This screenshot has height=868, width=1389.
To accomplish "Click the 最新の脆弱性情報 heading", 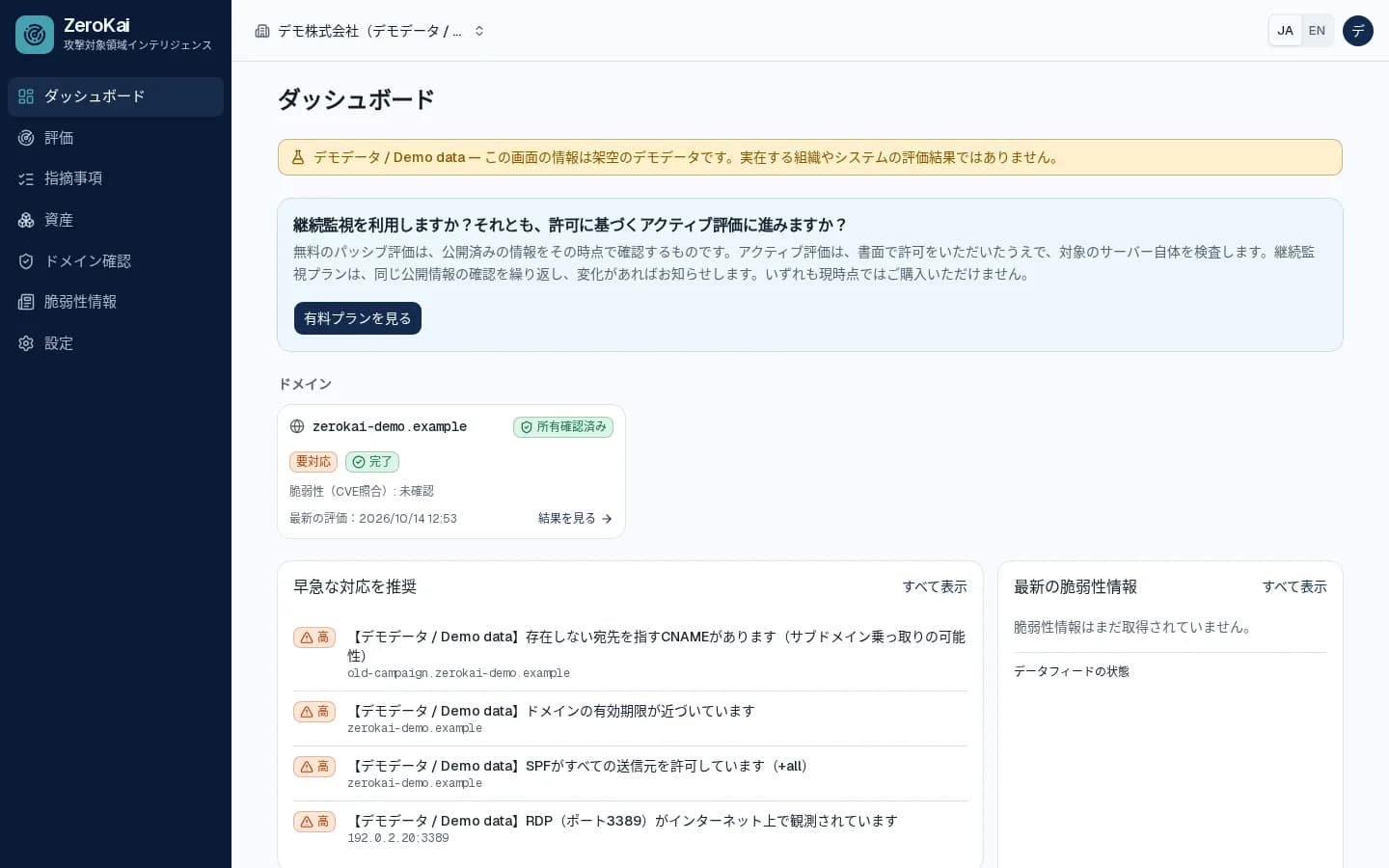I will (x=1076, y=586).
